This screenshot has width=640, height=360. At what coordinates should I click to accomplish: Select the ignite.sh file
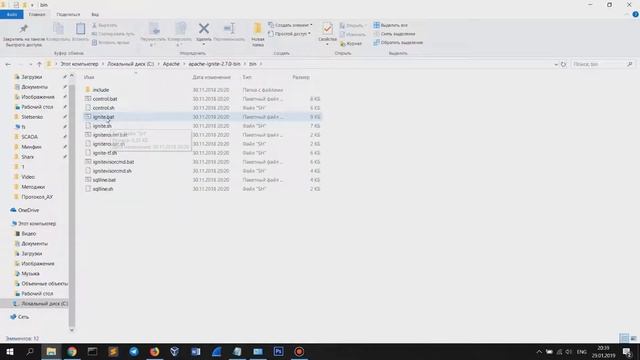pos(102,126)
